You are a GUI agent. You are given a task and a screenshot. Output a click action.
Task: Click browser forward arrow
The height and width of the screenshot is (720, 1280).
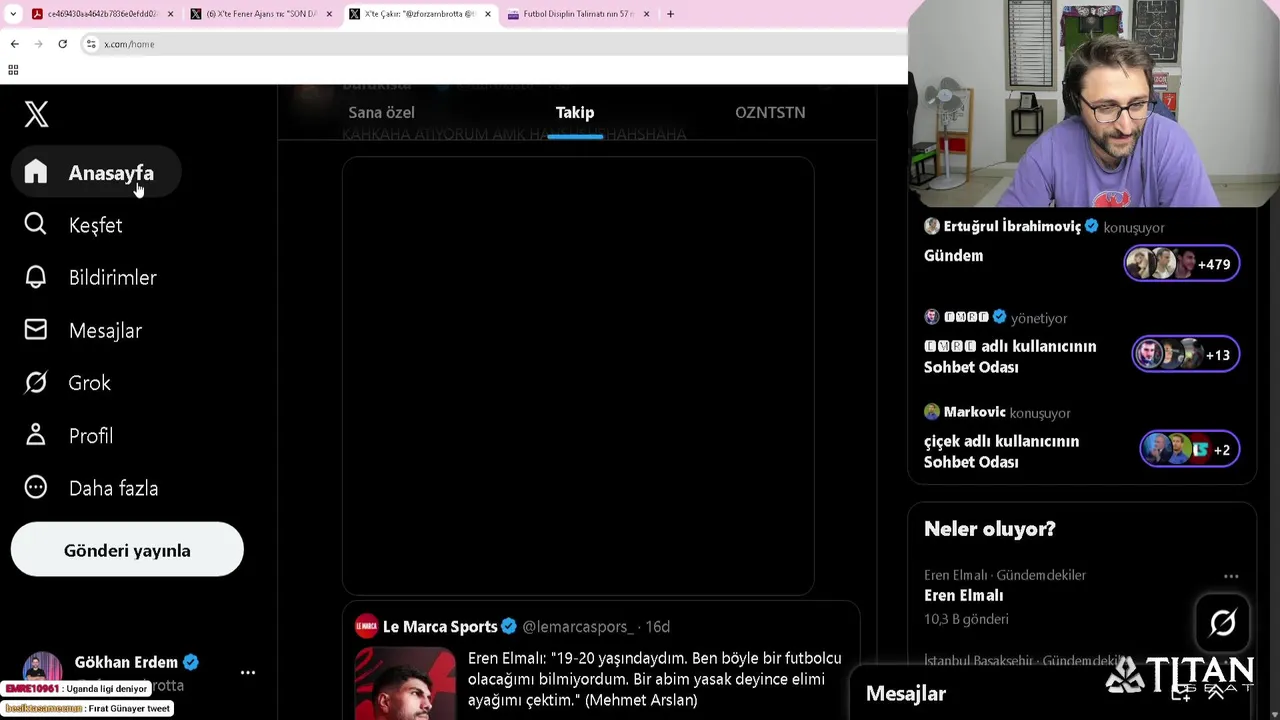(38, 44)
